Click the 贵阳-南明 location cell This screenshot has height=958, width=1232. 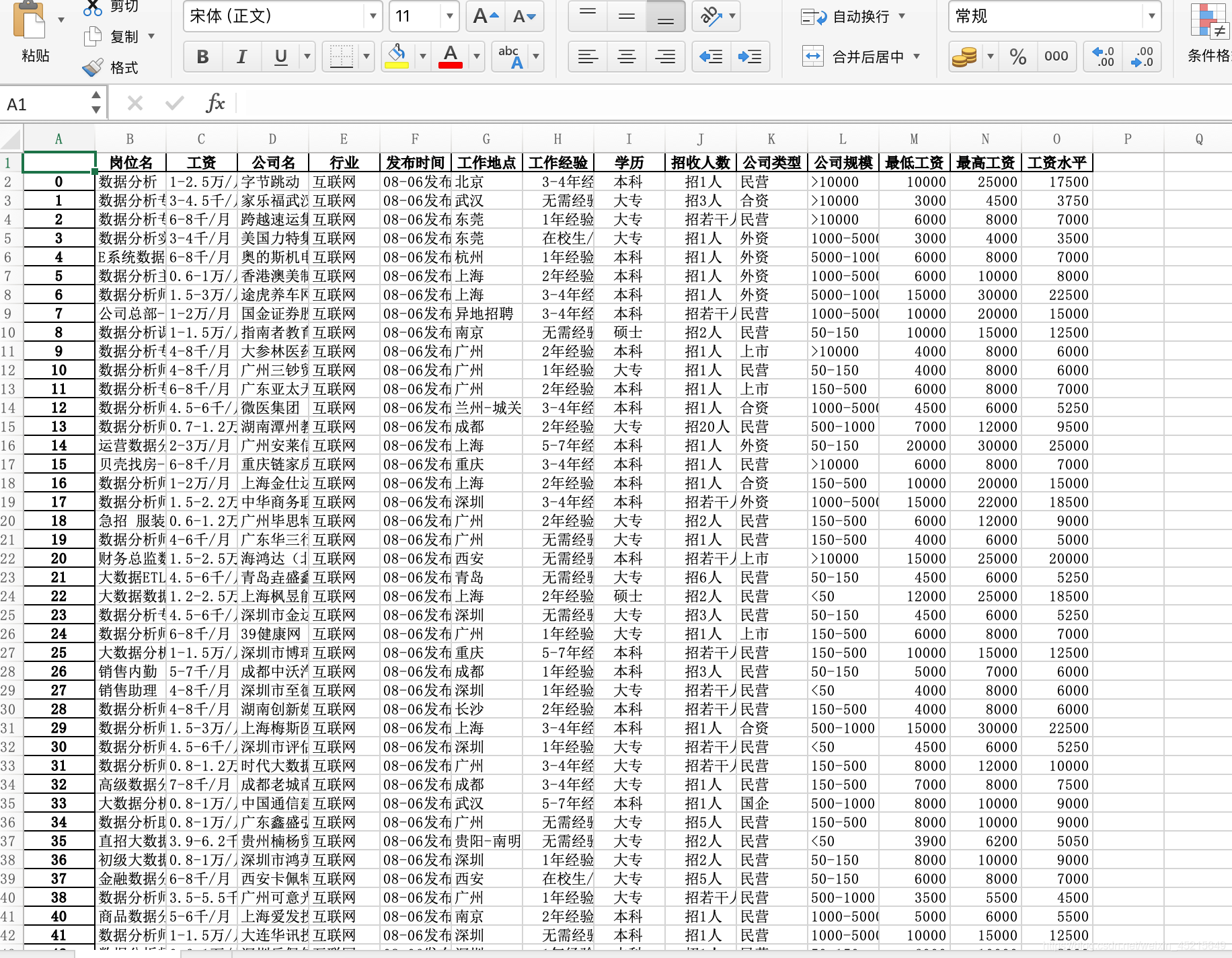pyautogui.click(x=487, y=841)
